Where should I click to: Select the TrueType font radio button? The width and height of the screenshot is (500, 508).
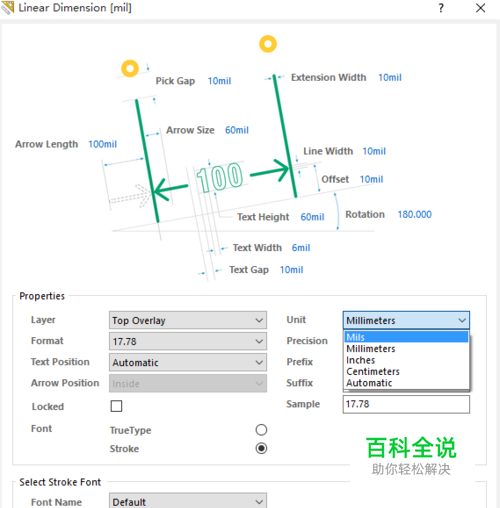[261, 430]
